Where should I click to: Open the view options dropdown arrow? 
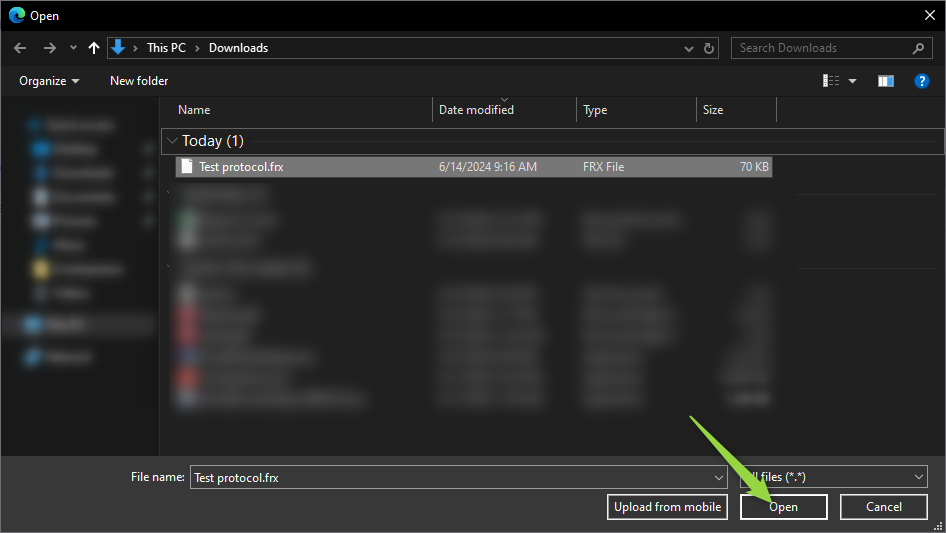[x=853, y=81]
